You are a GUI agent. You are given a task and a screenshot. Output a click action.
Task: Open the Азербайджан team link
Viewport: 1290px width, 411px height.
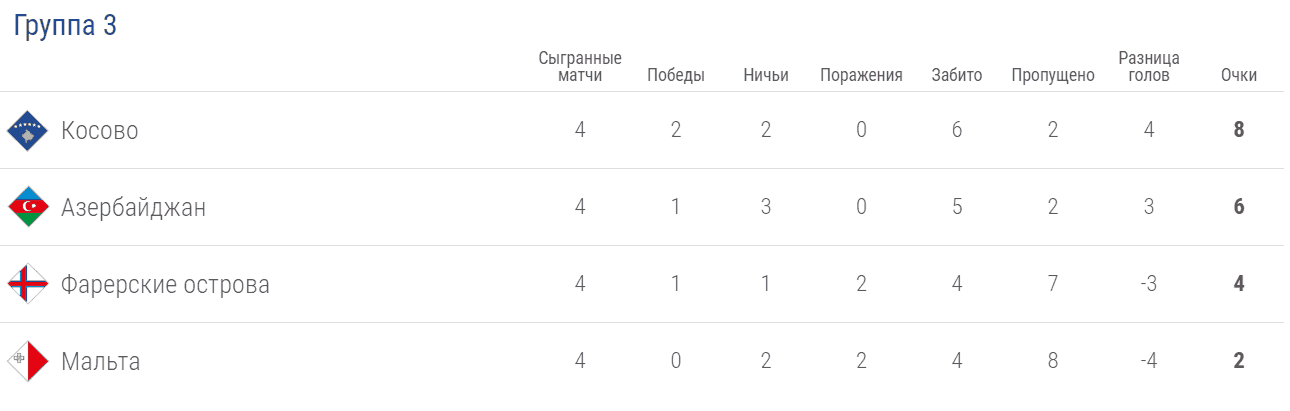[133, 208]
